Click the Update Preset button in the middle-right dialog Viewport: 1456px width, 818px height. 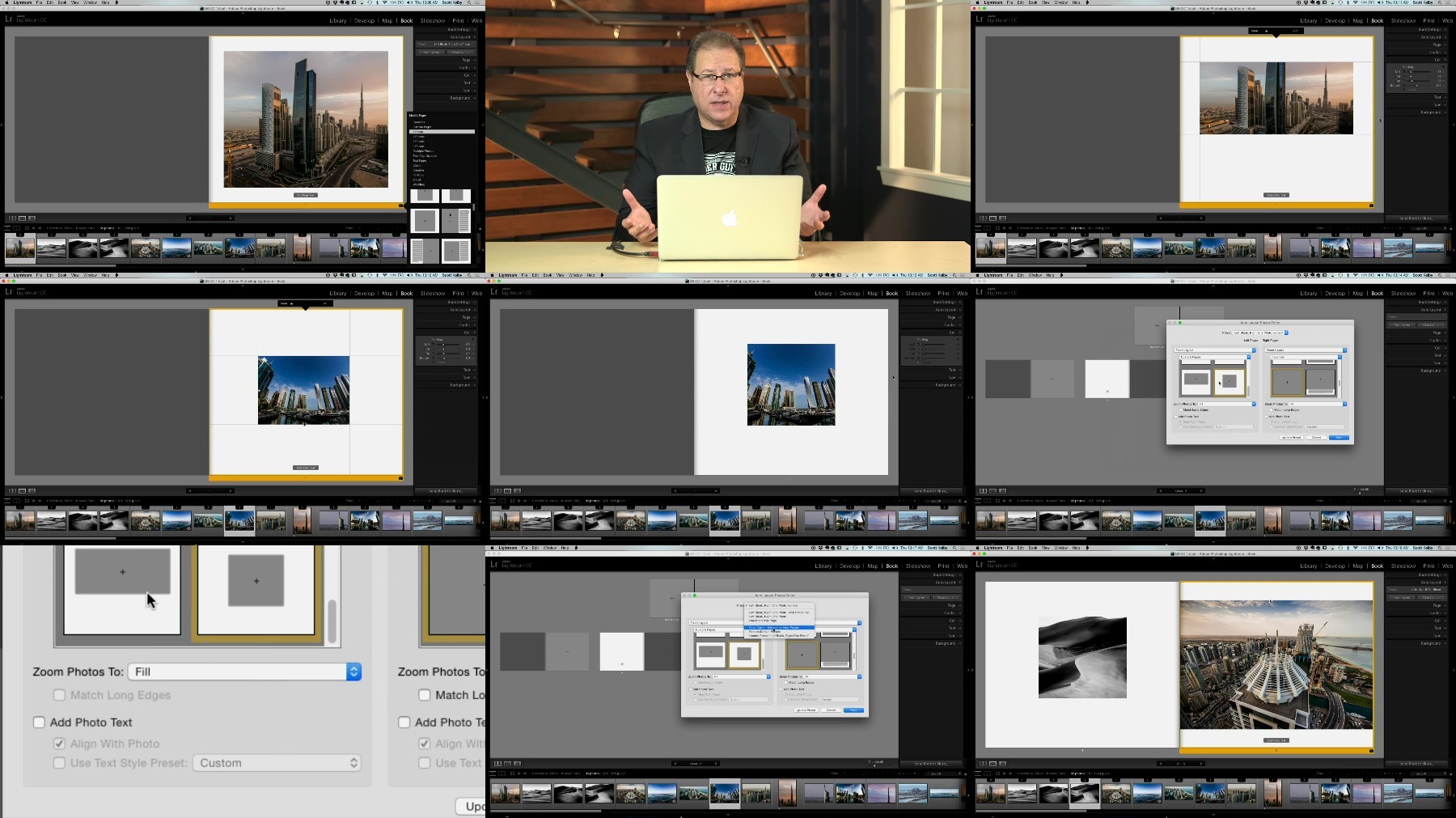tap(1291, 437)
